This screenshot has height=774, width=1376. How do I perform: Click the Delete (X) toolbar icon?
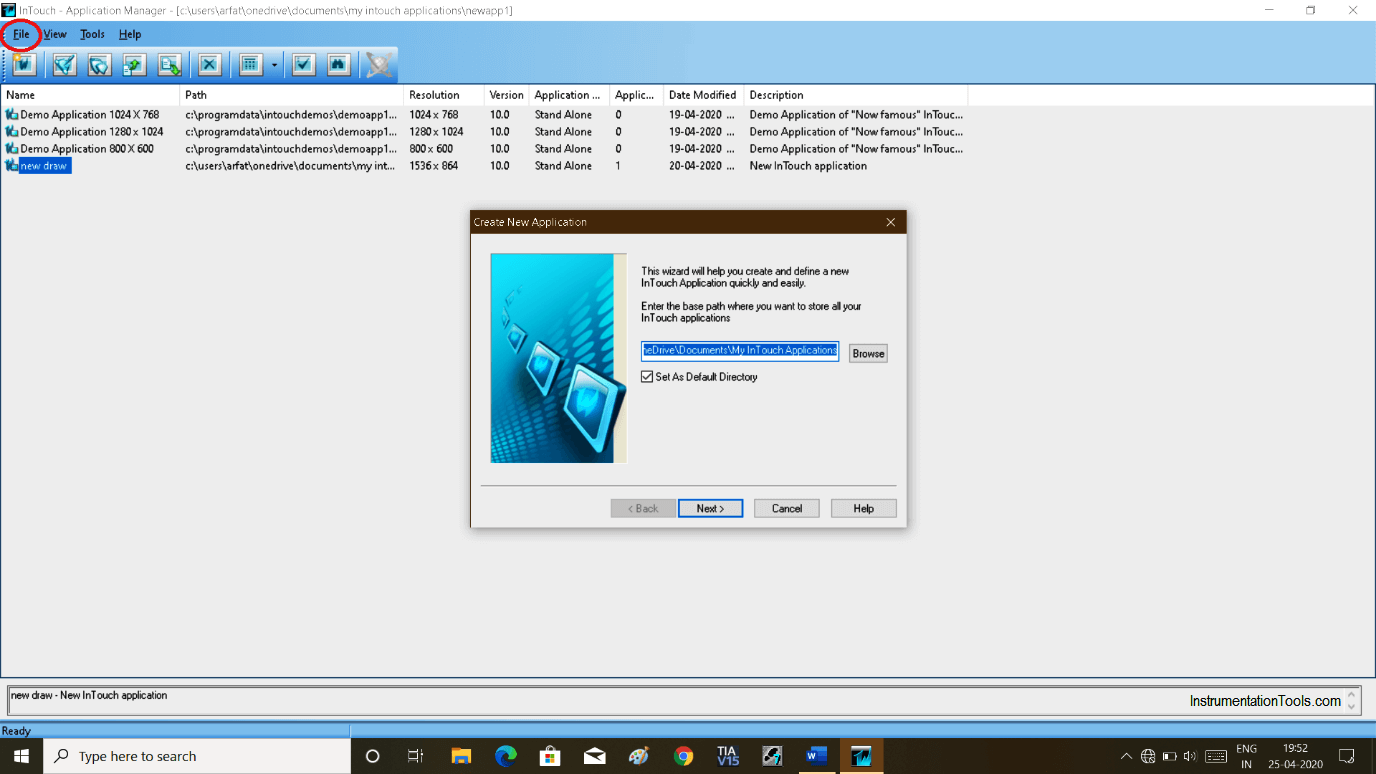point(209,65)
